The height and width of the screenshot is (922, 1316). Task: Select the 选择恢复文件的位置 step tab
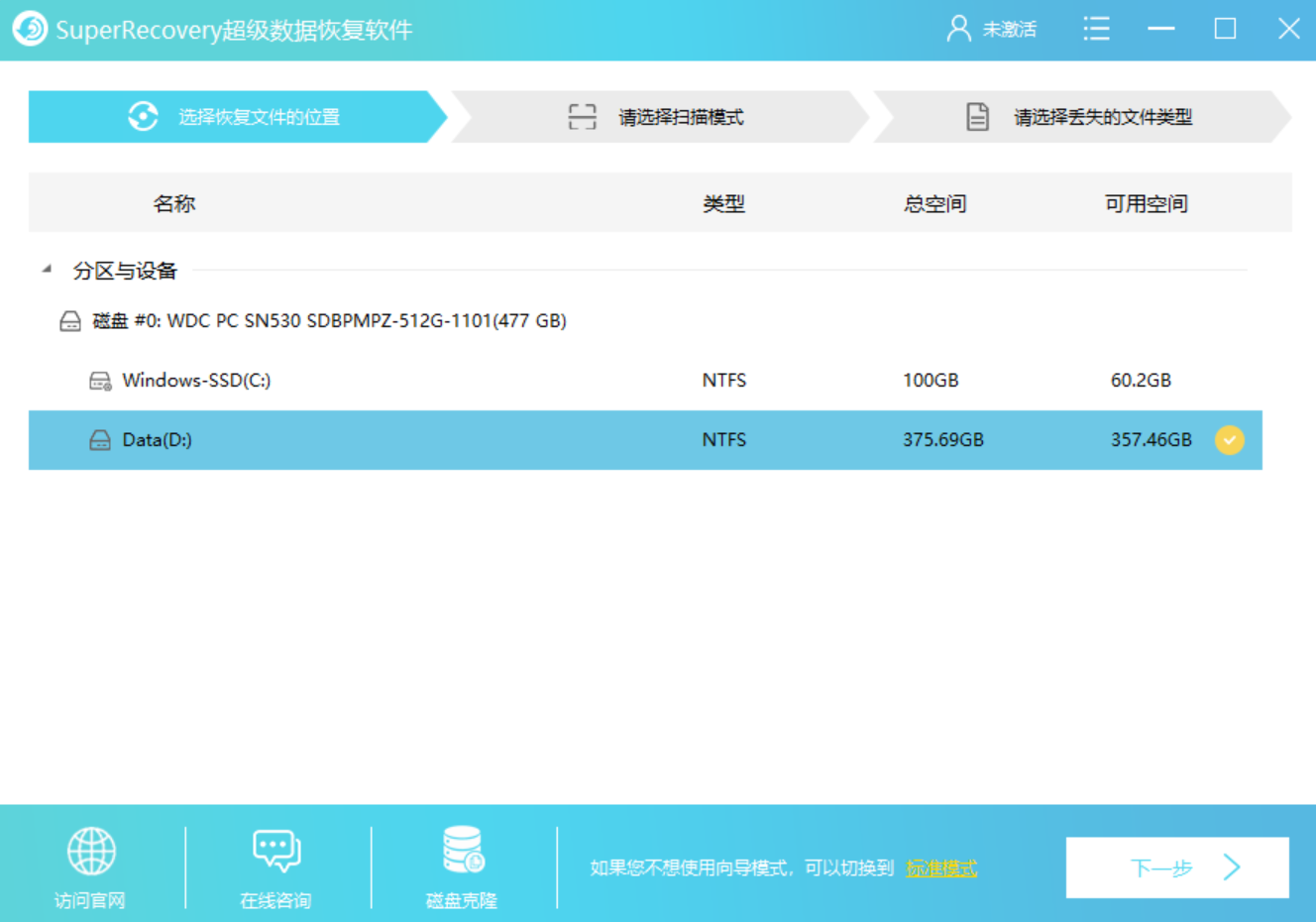(238, 117)
